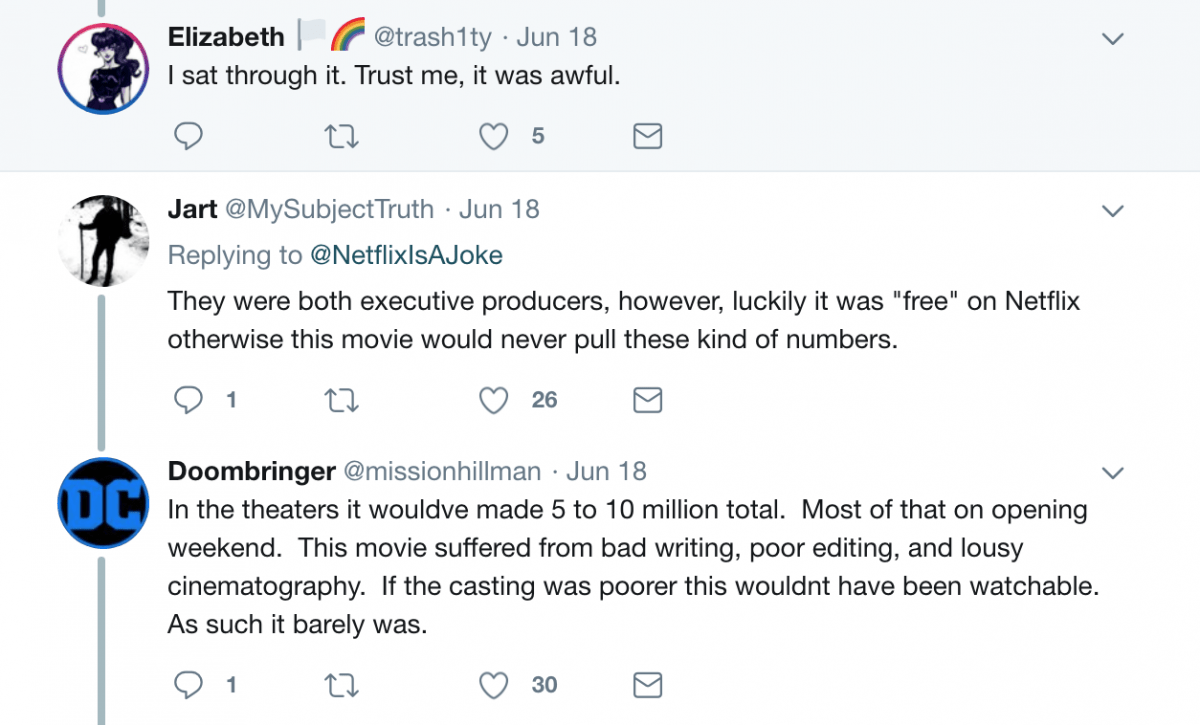Retweet Elizabeth's tweet
Viewport: 1200px width, 725px height.
[341, 136]
